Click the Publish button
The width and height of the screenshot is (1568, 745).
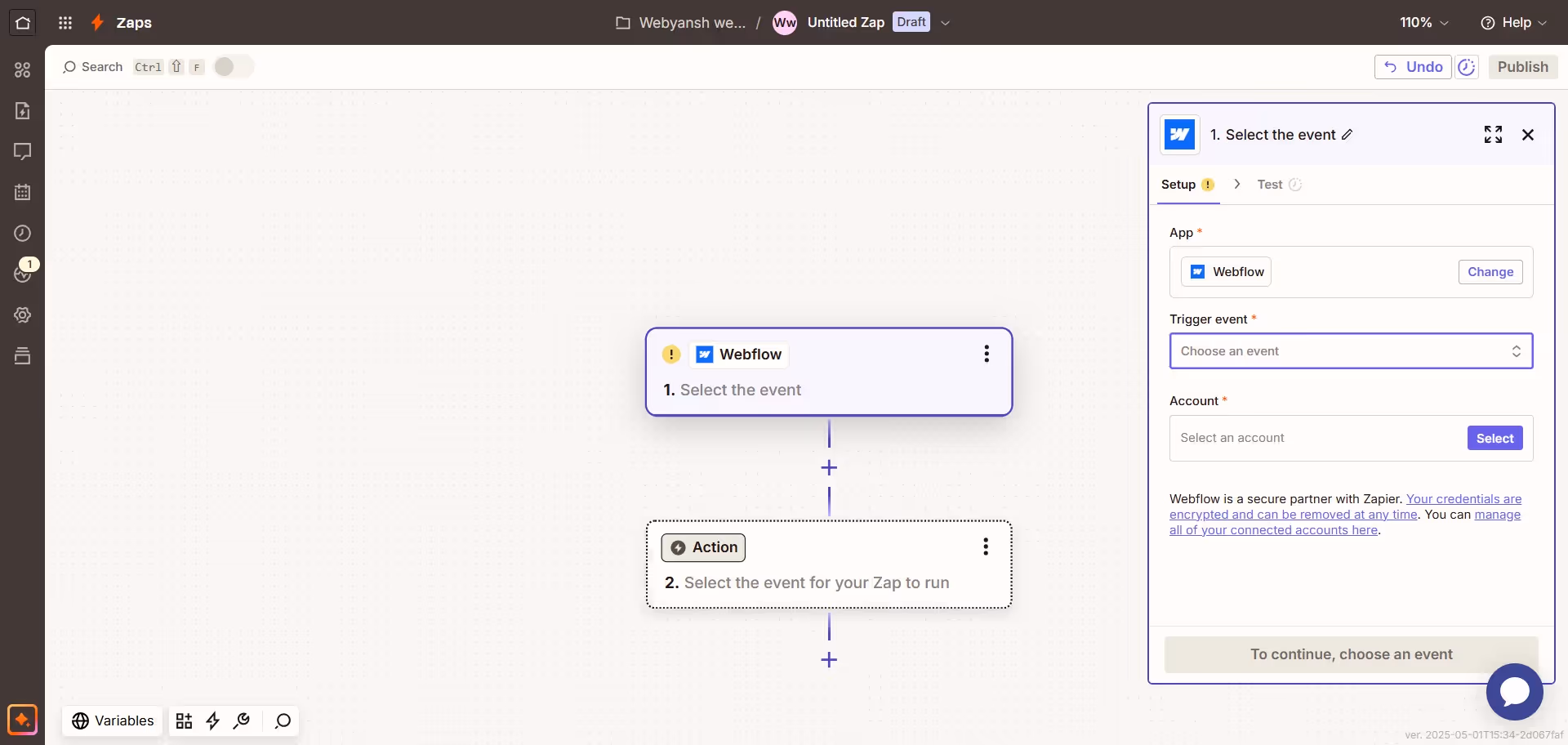(x=1522, y=67)
